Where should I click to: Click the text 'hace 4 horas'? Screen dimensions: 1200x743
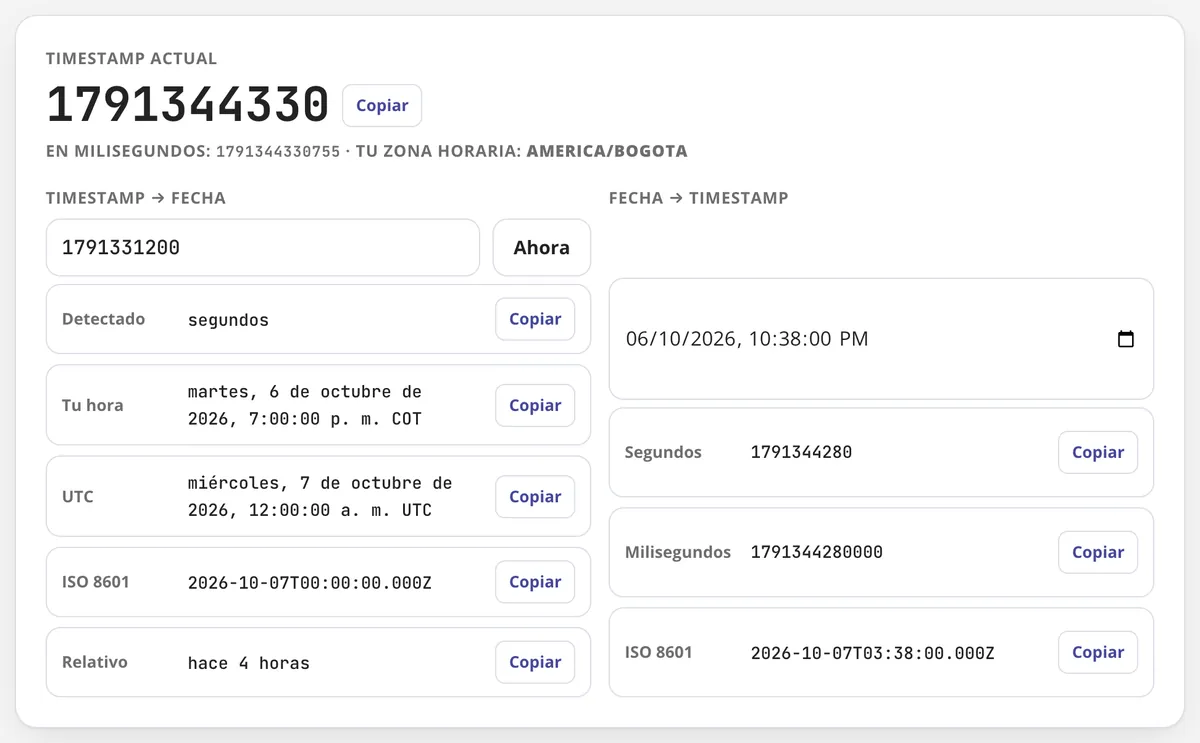(249, 663)
